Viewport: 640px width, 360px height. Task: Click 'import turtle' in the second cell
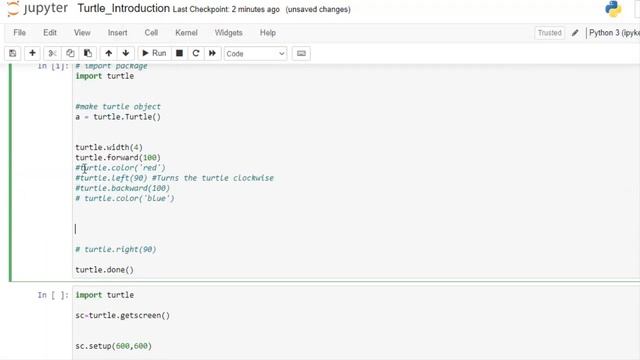click(x=104, y=295)
